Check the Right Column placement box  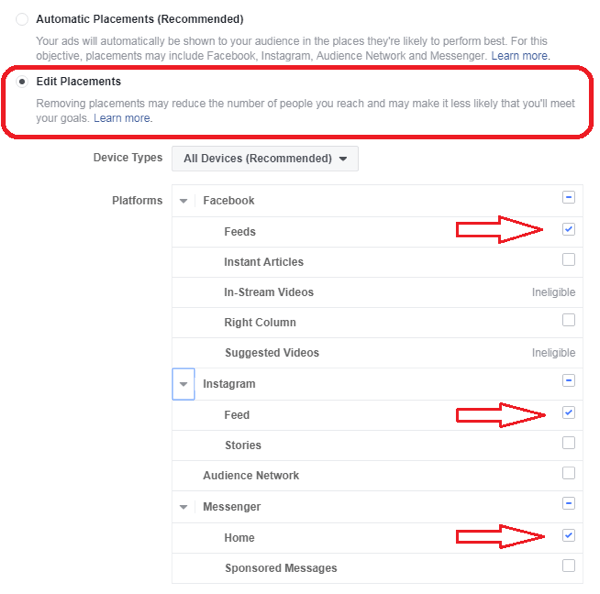pos(568,321)
